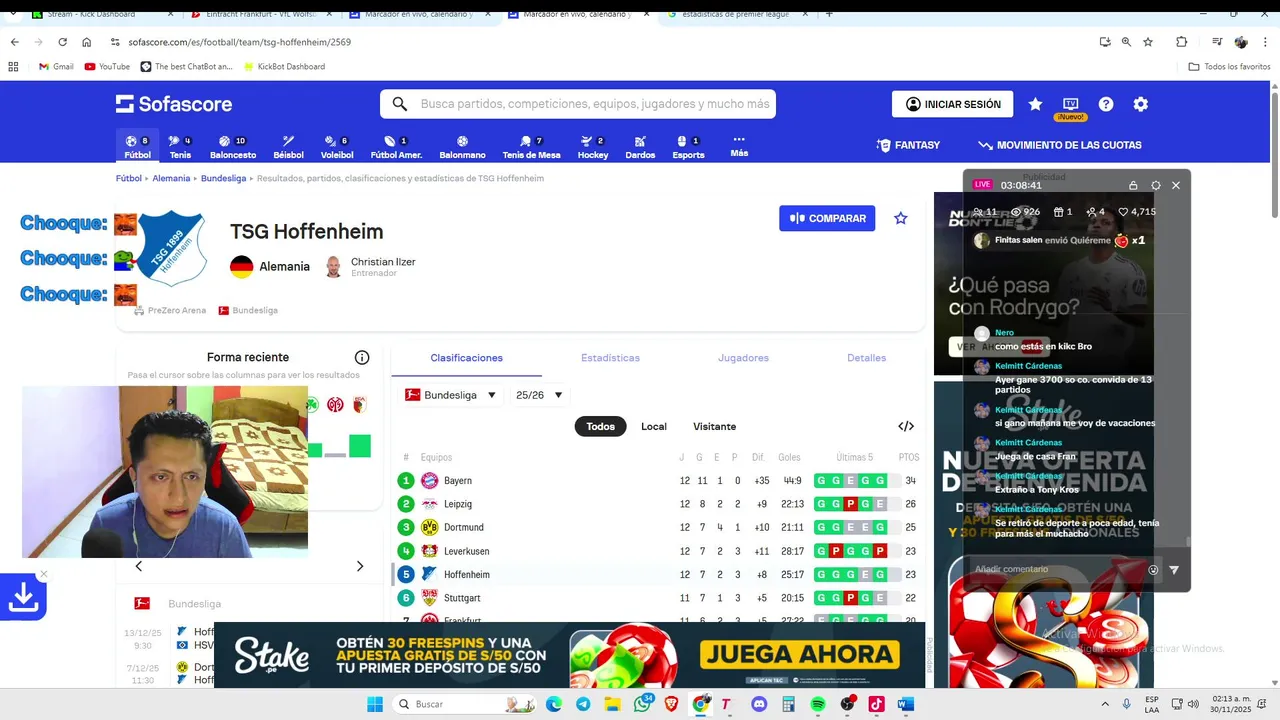Click the next arrow under recent form
This screenshot has height=720, width=1280.
point(360,566)
